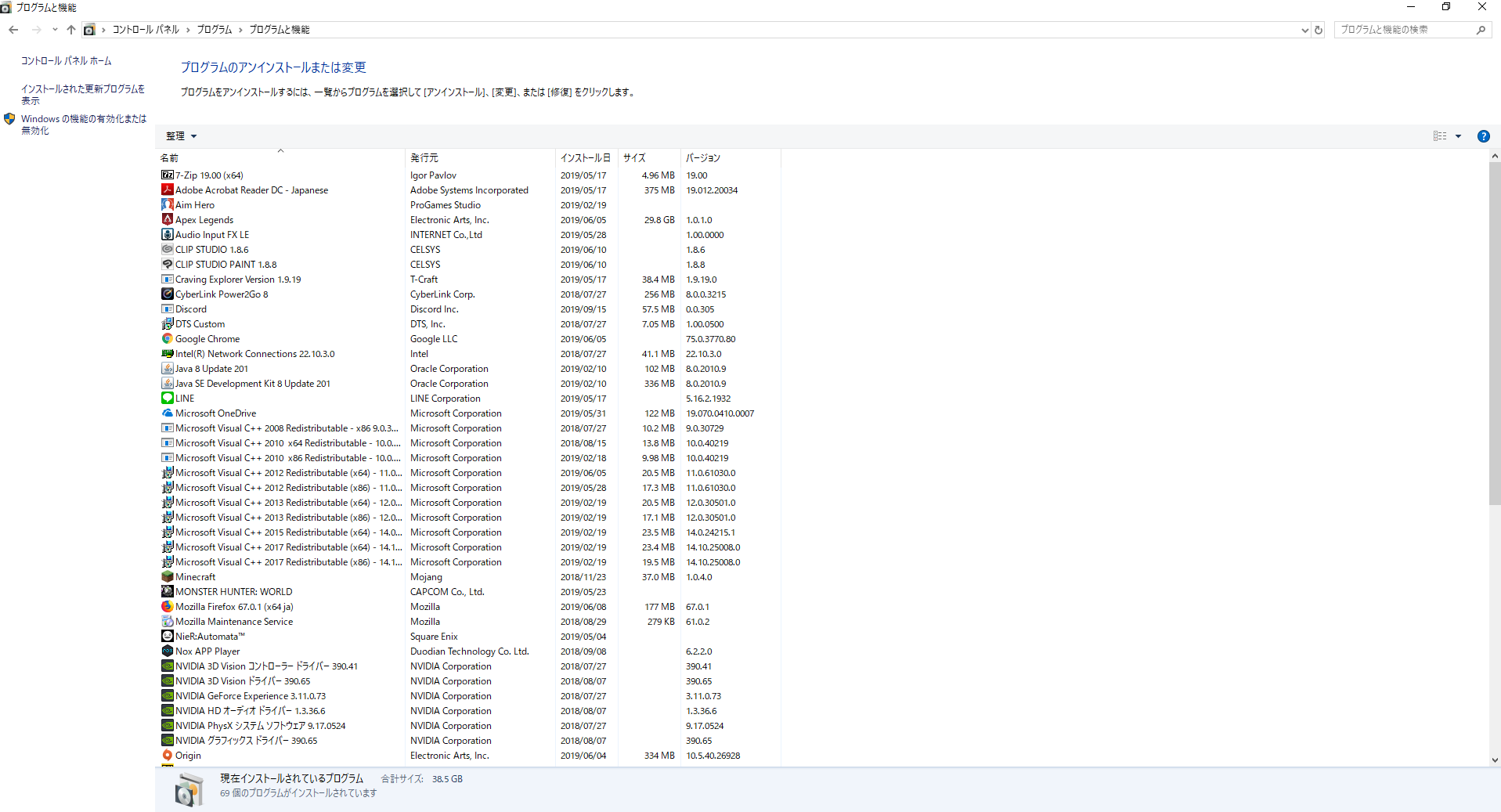Click the search magnifier icon
The height and width of the screenshot is (812, 1501).
pyautogui.click(x=1481, y=30)
